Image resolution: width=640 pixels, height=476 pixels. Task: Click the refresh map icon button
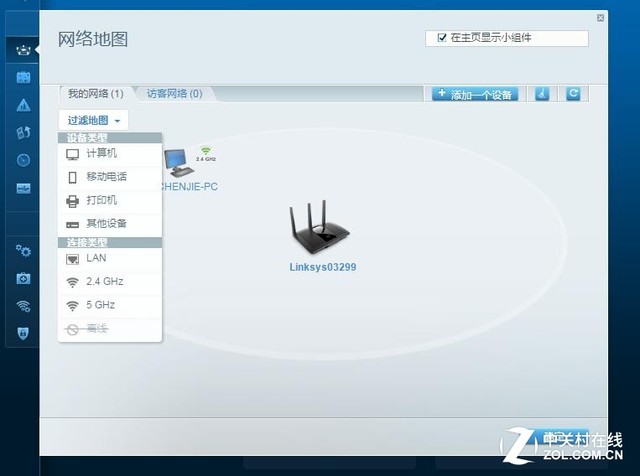click(x=573, y=94)
